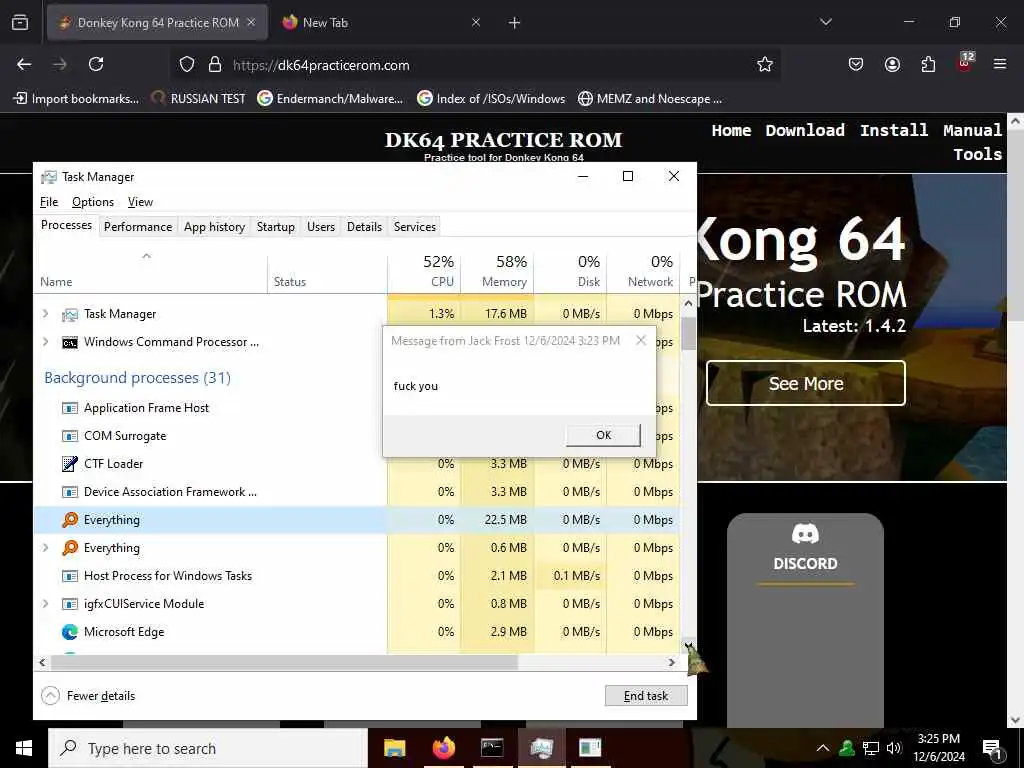Viewport: 1024px width, 768px height.
Task: Open a new tab with plus button
Action: 514,23
